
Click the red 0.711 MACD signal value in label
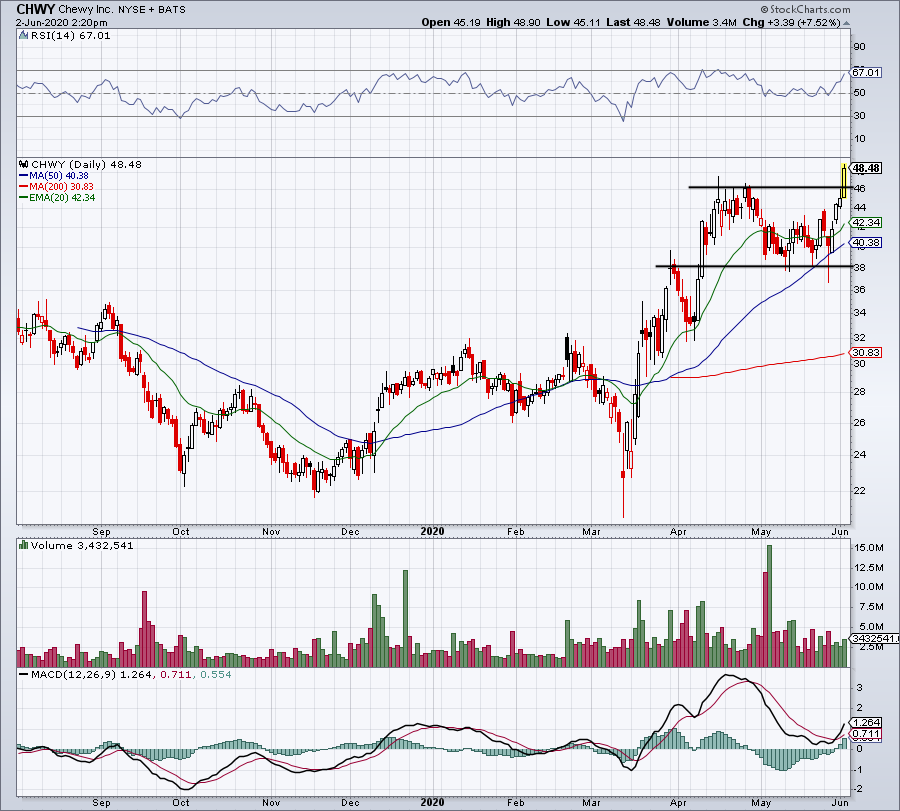tap(176, 674)
